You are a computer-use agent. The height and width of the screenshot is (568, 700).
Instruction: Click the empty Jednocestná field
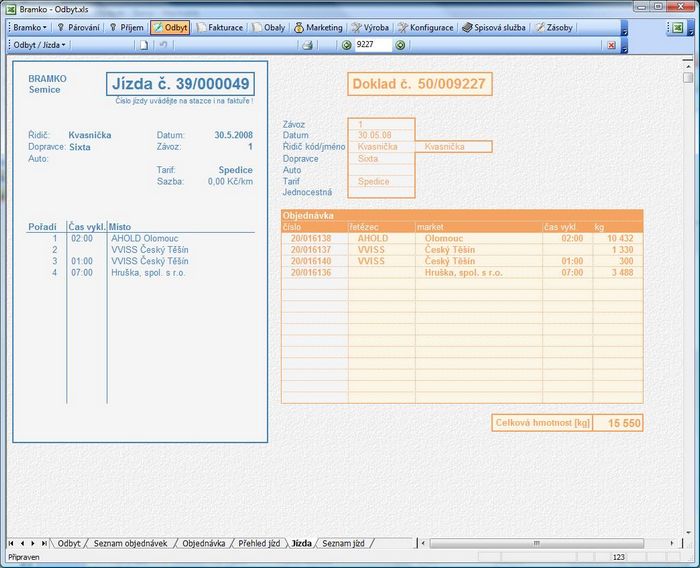pos(381,192)
